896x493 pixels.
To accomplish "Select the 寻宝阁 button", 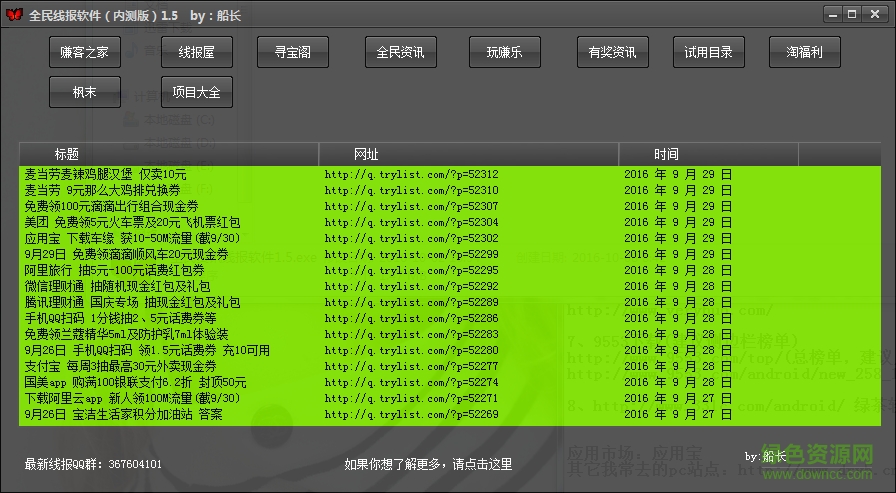I will point(293,52).
